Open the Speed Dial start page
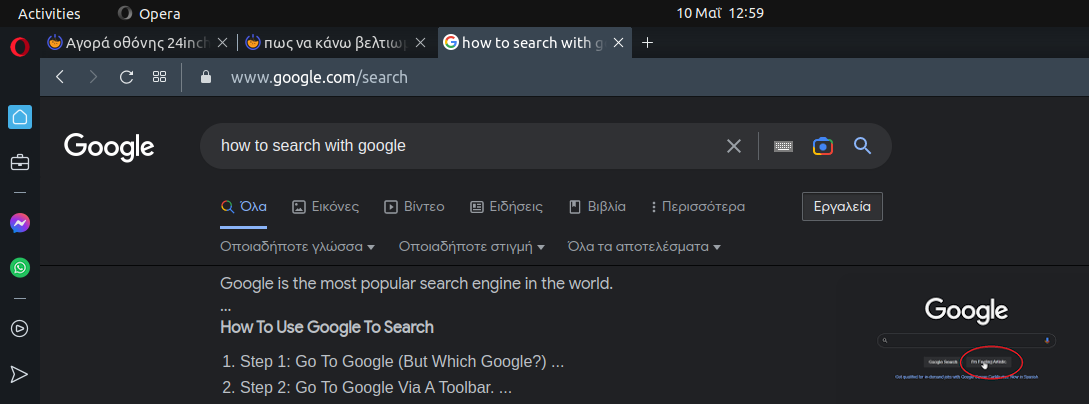 (159, 77)
